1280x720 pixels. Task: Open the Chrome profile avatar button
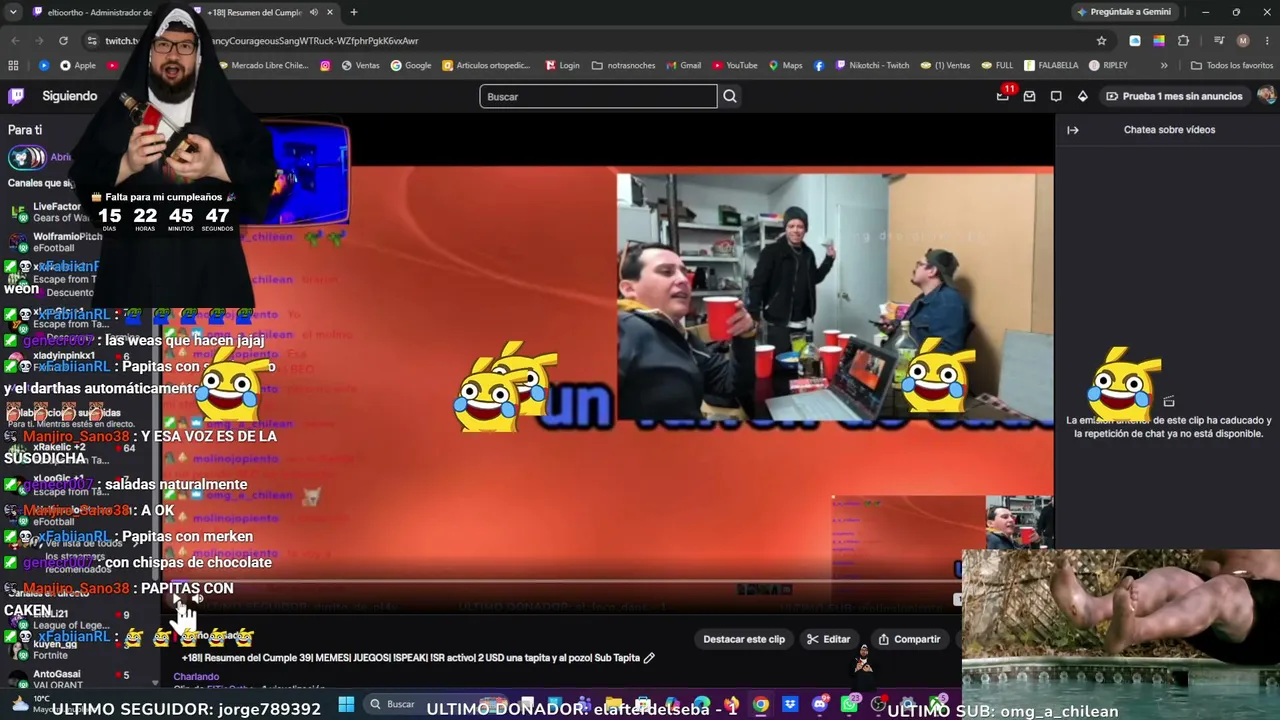click(1243, 41)
